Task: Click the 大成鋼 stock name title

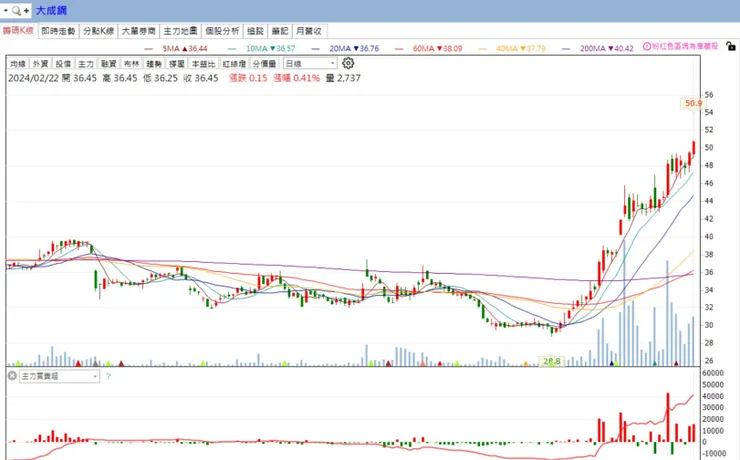Action: [x=51, y=10]
